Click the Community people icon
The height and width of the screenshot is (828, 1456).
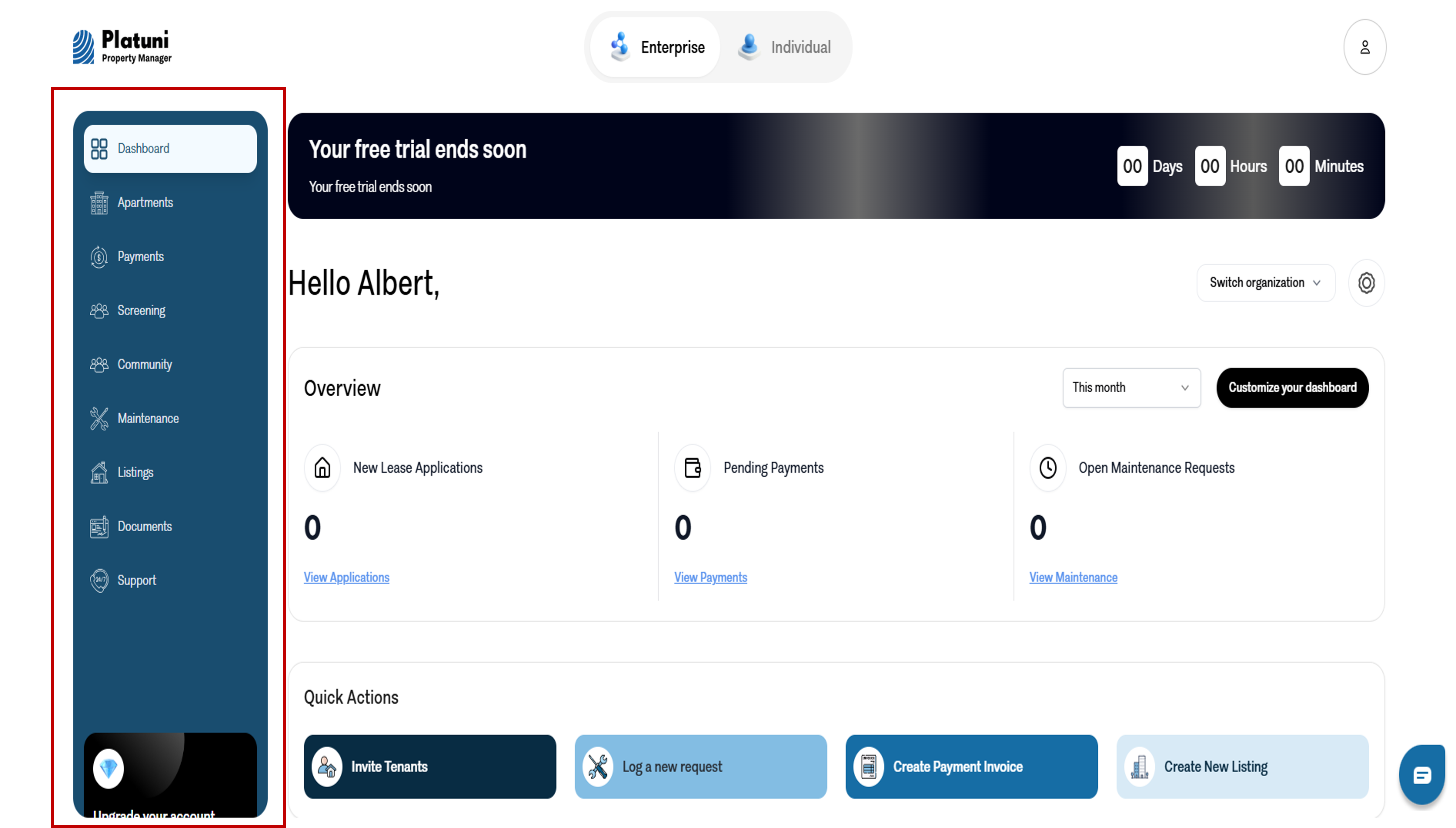coord(99,365)
